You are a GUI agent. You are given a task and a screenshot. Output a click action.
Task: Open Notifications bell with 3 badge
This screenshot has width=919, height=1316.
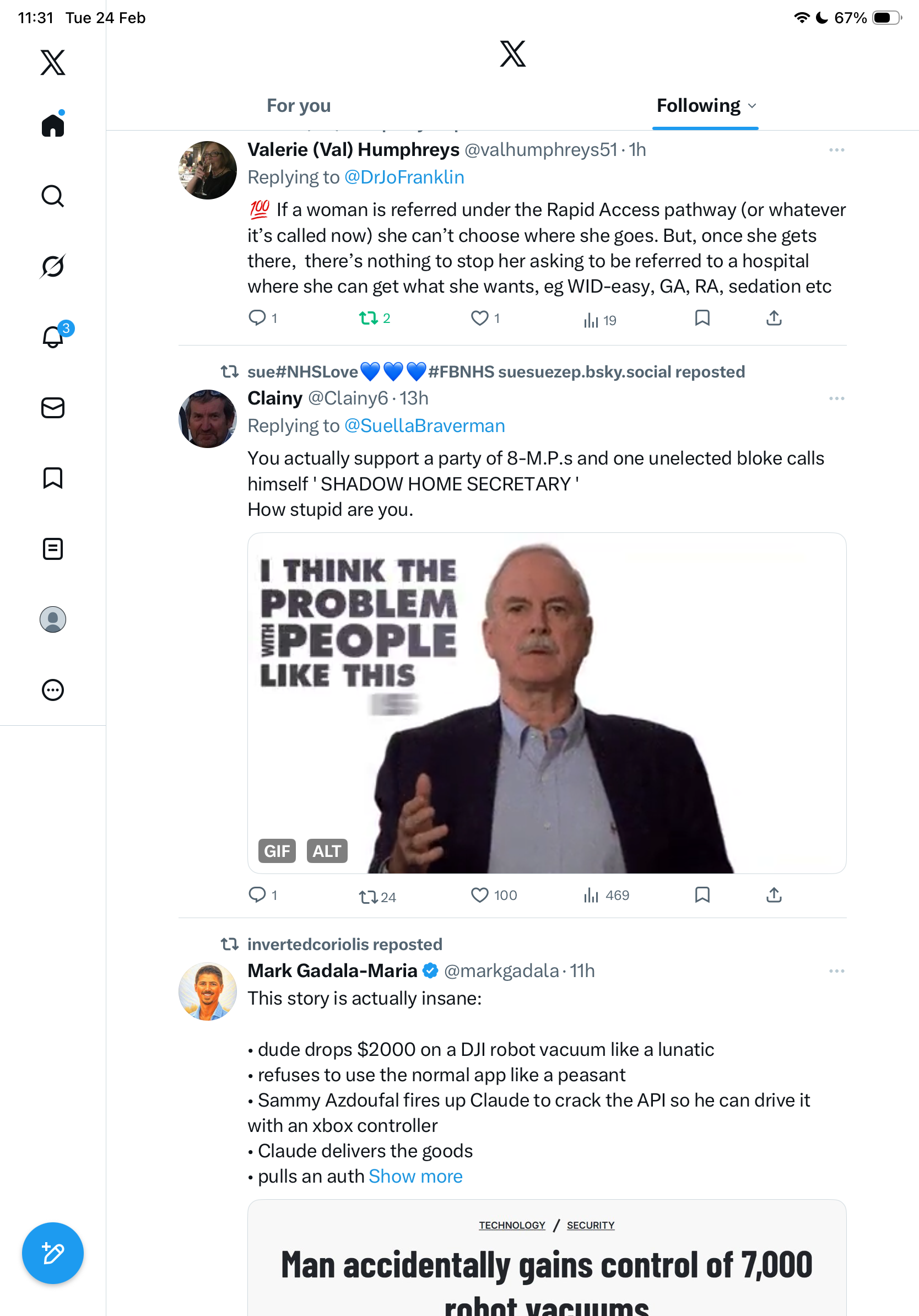[53, 337]
